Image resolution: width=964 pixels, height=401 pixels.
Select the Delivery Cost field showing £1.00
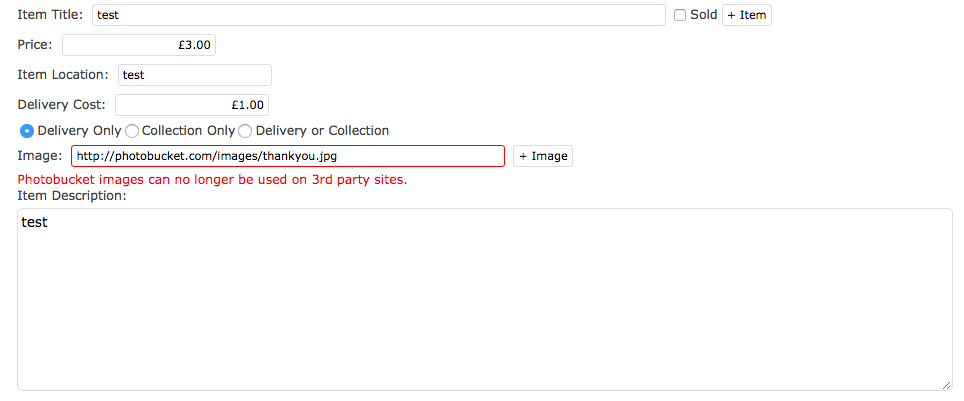coord(192,105)
